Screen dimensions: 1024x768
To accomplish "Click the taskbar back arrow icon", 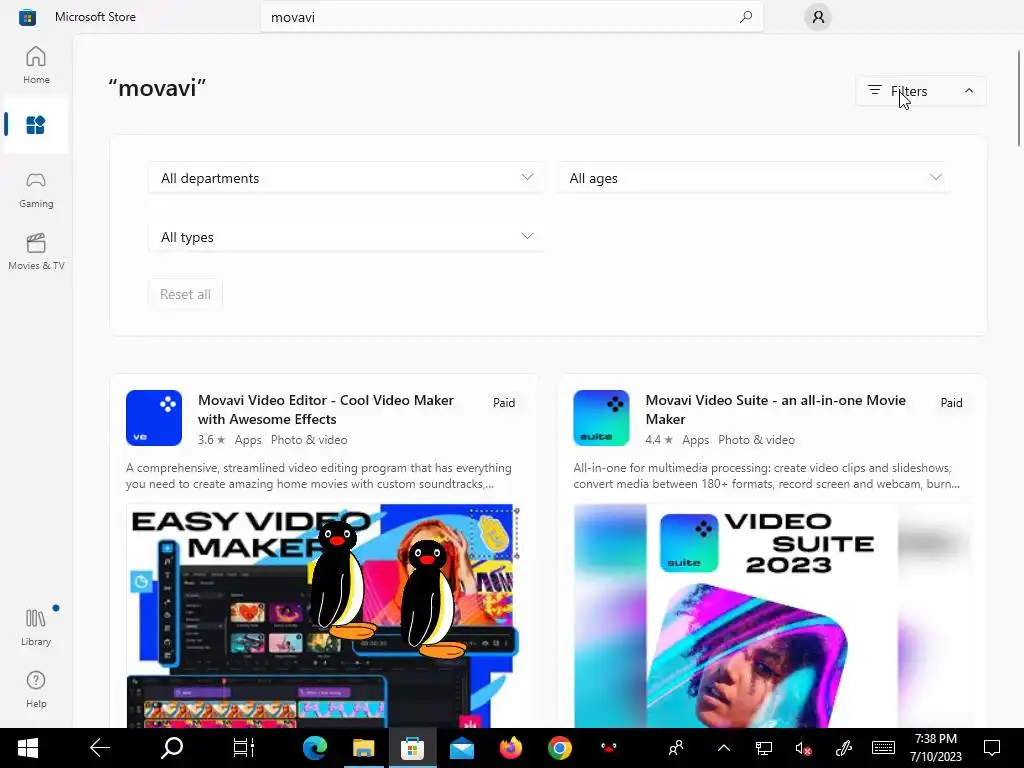I will coord(100,748).
